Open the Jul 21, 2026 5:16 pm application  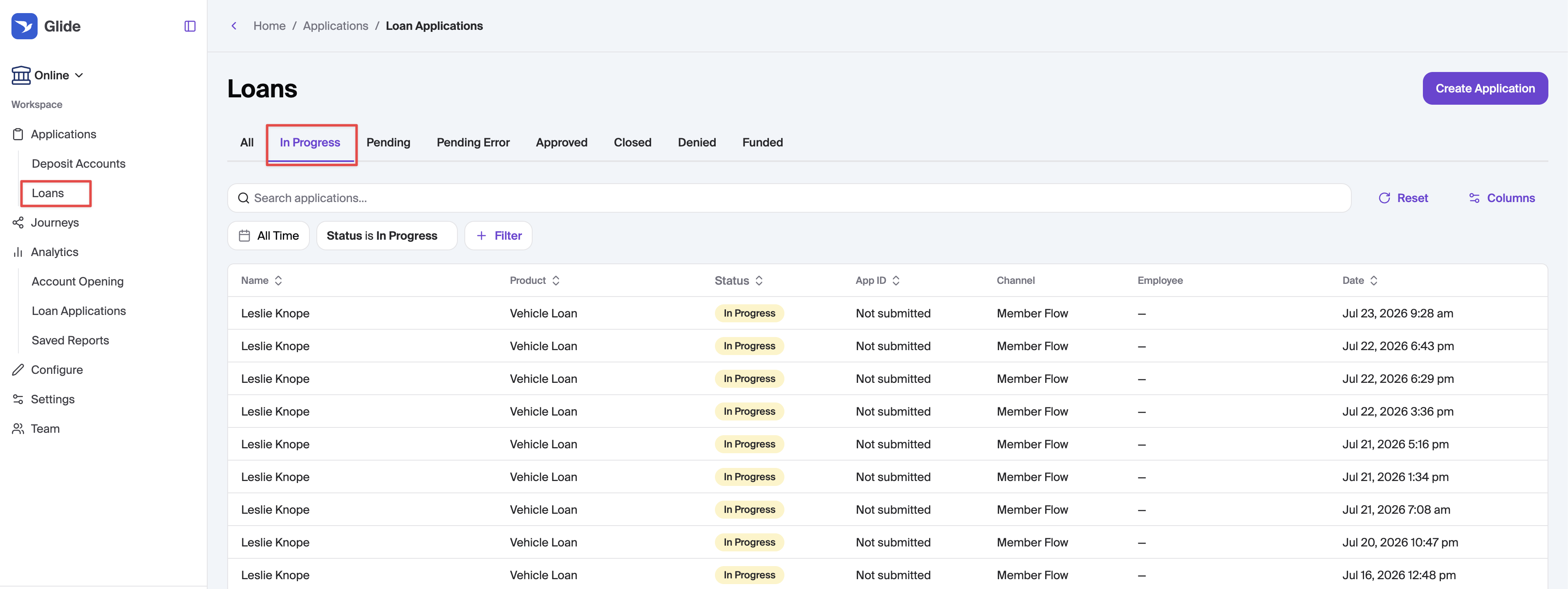tap(887, 444)
